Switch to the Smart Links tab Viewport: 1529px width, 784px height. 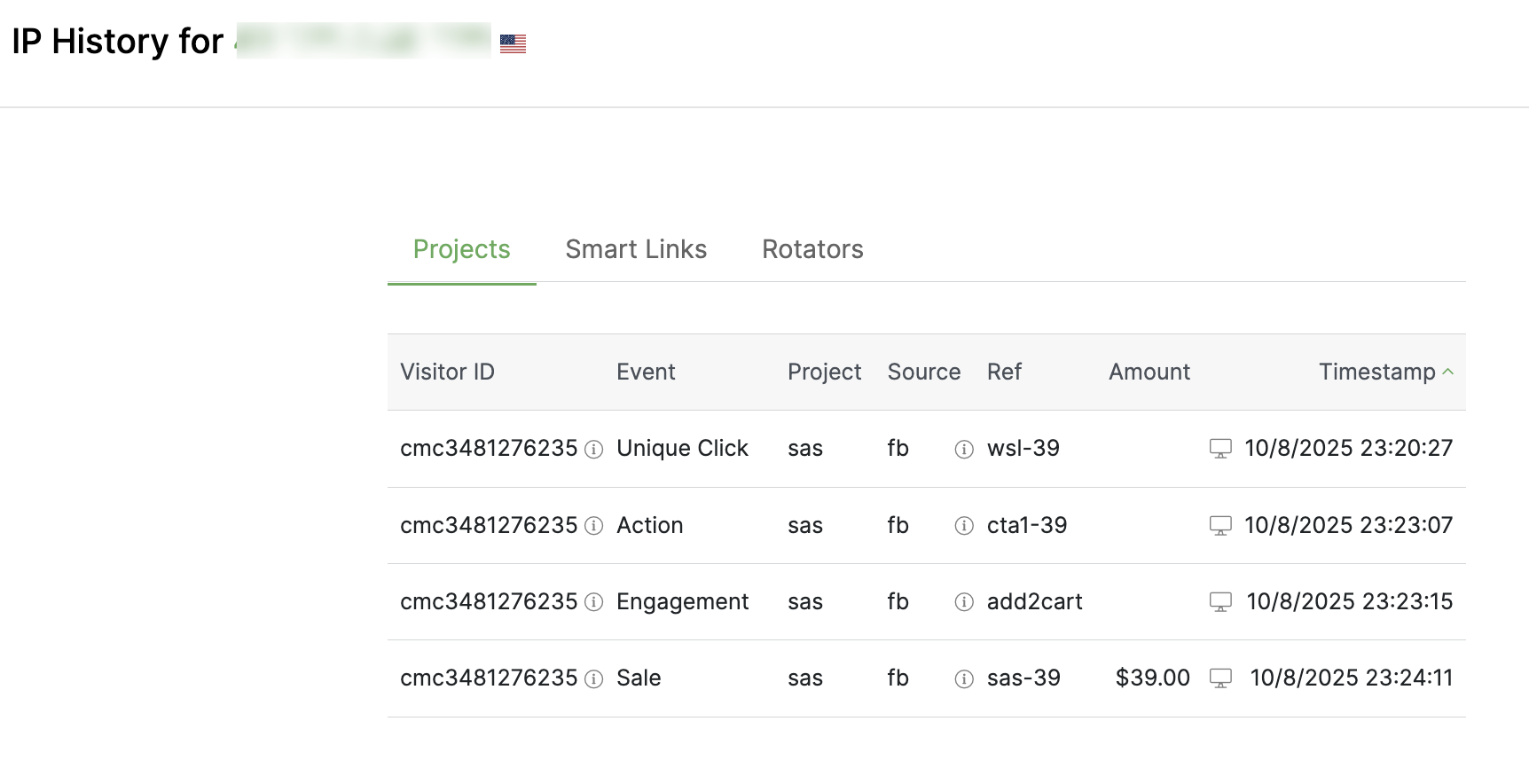coord(636,249)
